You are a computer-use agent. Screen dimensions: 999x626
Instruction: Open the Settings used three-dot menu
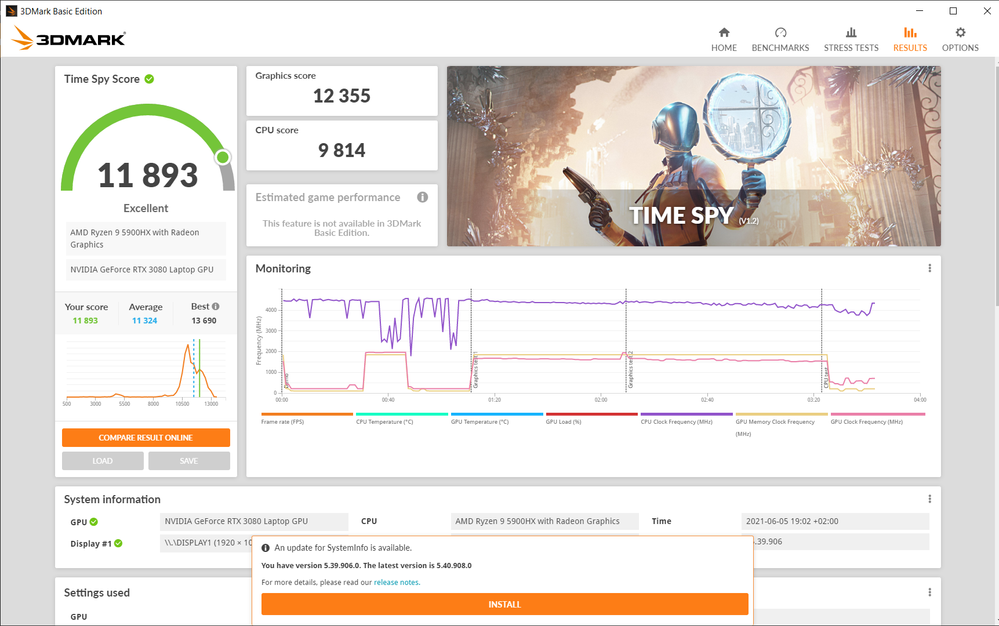point(929,592)
